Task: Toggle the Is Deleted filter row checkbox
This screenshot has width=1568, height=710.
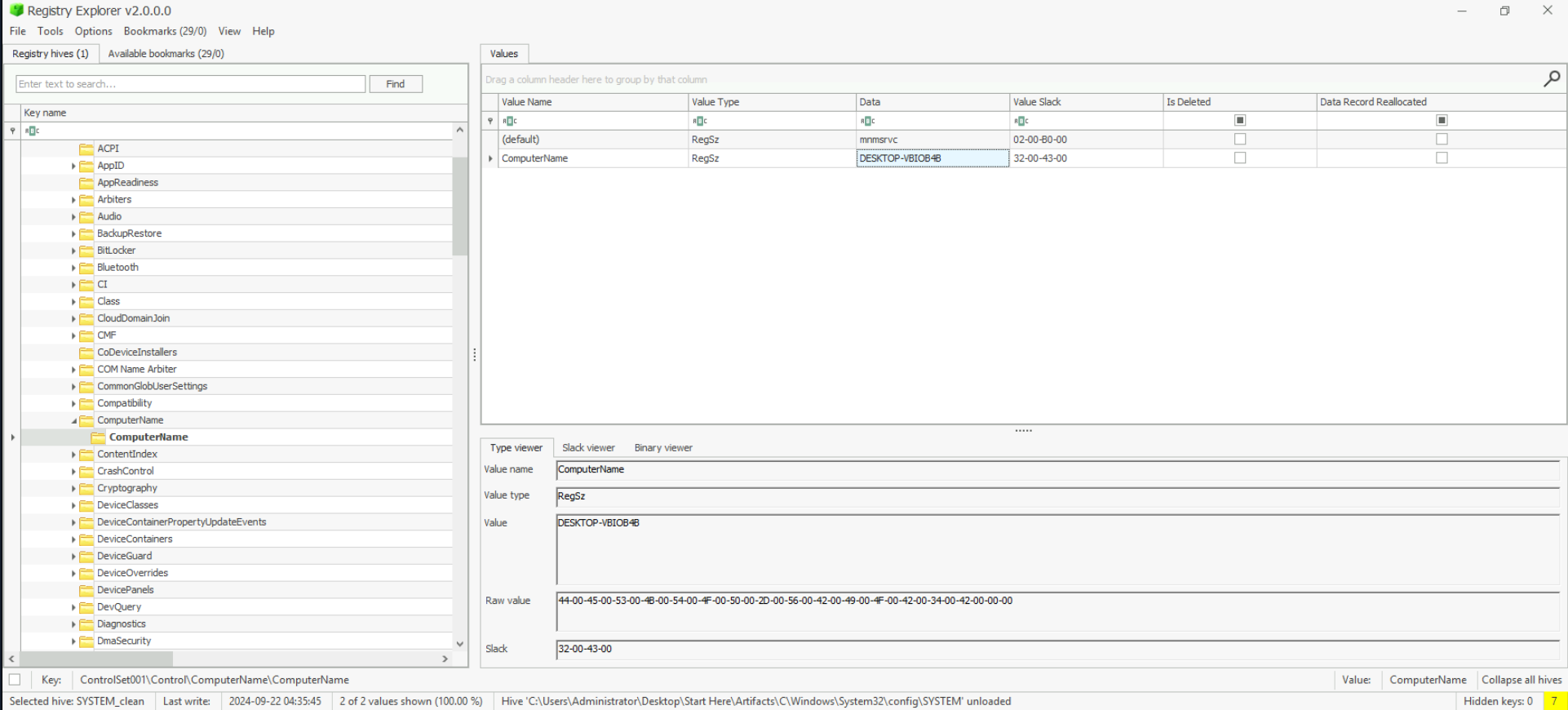Action: click(1240, 121)
